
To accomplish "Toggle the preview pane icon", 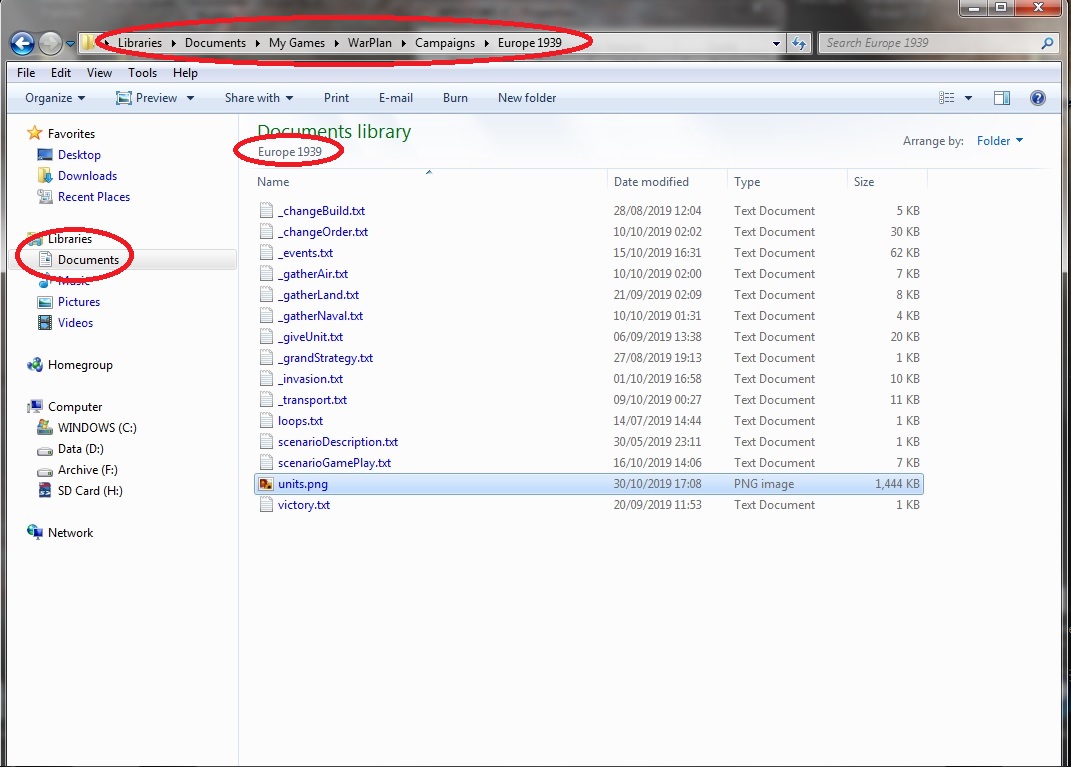I will coord(1001,98).
